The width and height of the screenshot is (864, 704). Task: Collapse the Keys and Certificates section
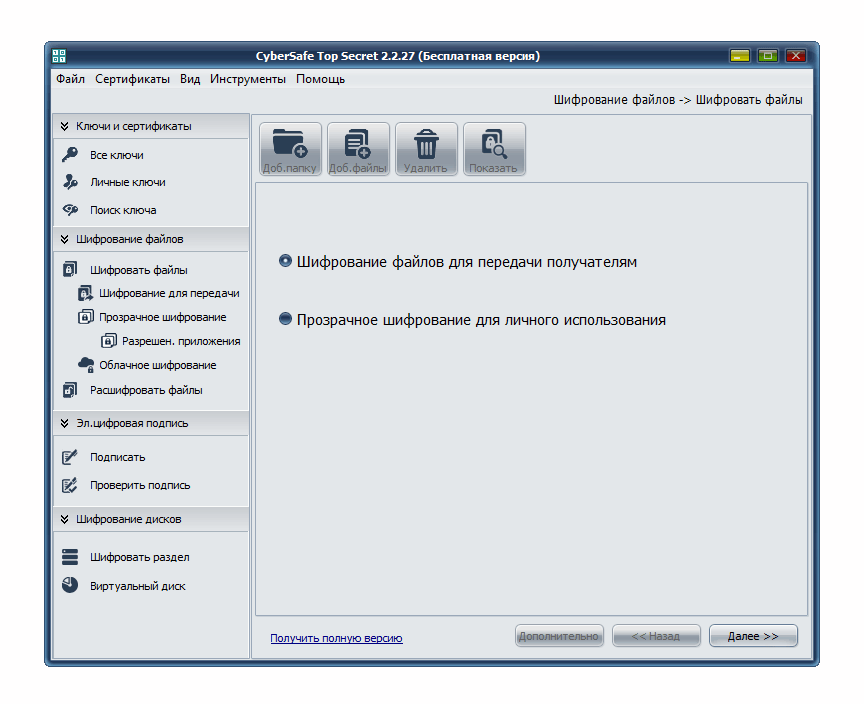65,126
